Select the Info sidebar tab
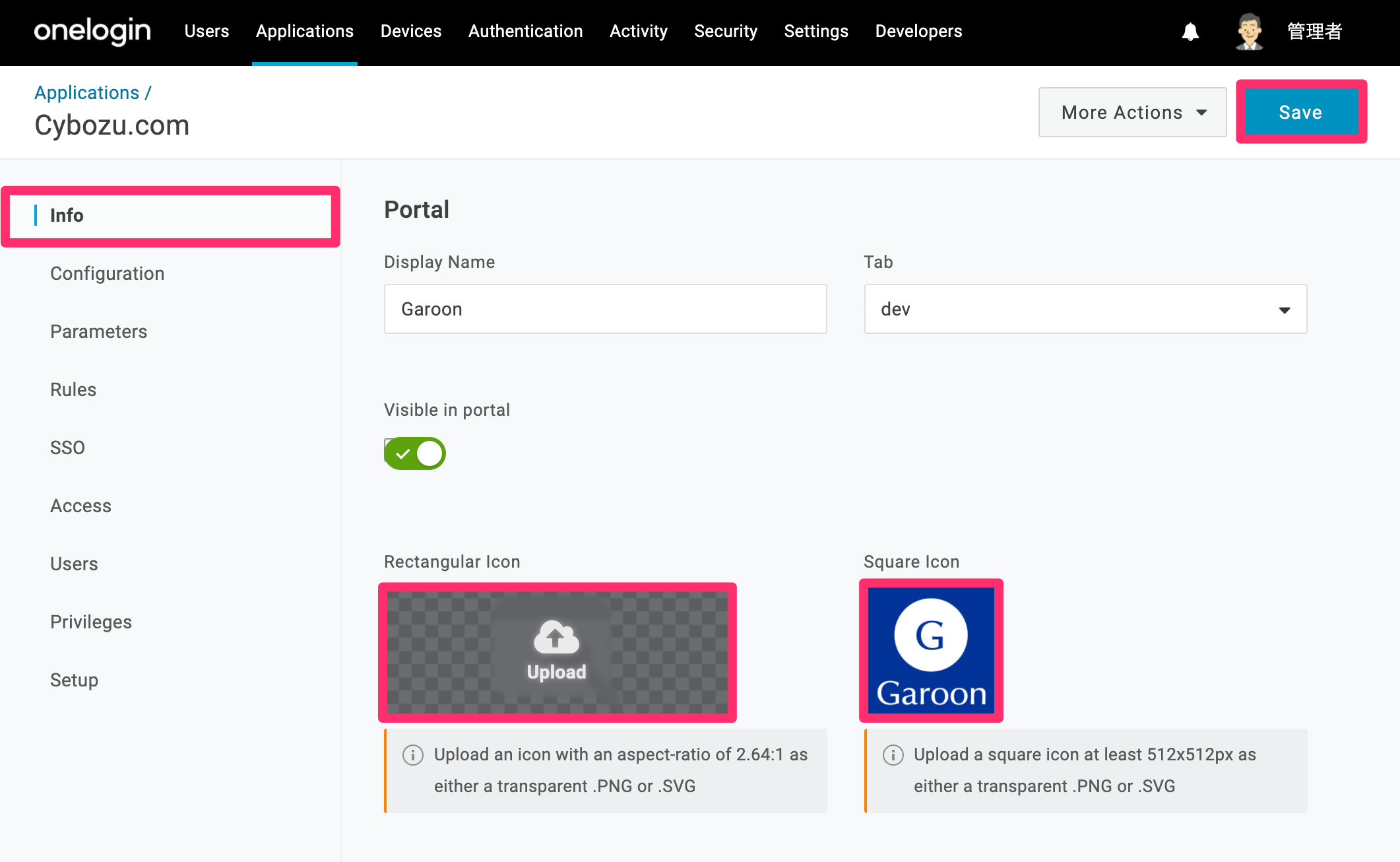This screenshot has width=1400, height=862. click(x=171, y=215)
